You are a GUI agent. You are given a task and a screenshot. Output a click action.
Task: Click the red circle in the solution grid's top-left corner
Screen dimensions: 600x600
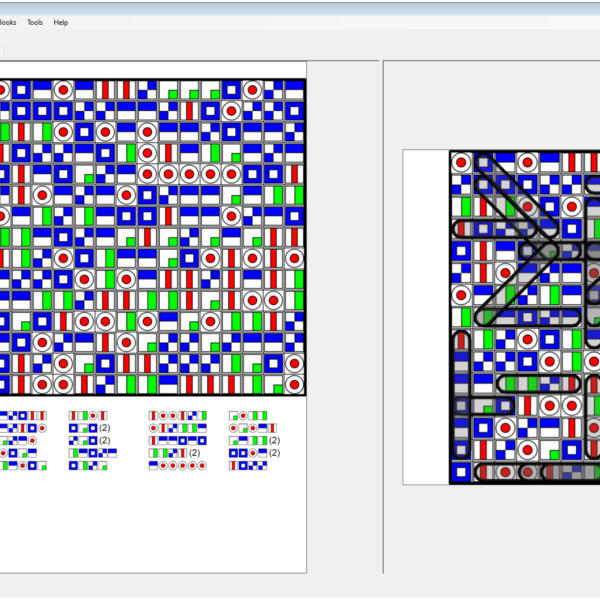tap(461, 162)
